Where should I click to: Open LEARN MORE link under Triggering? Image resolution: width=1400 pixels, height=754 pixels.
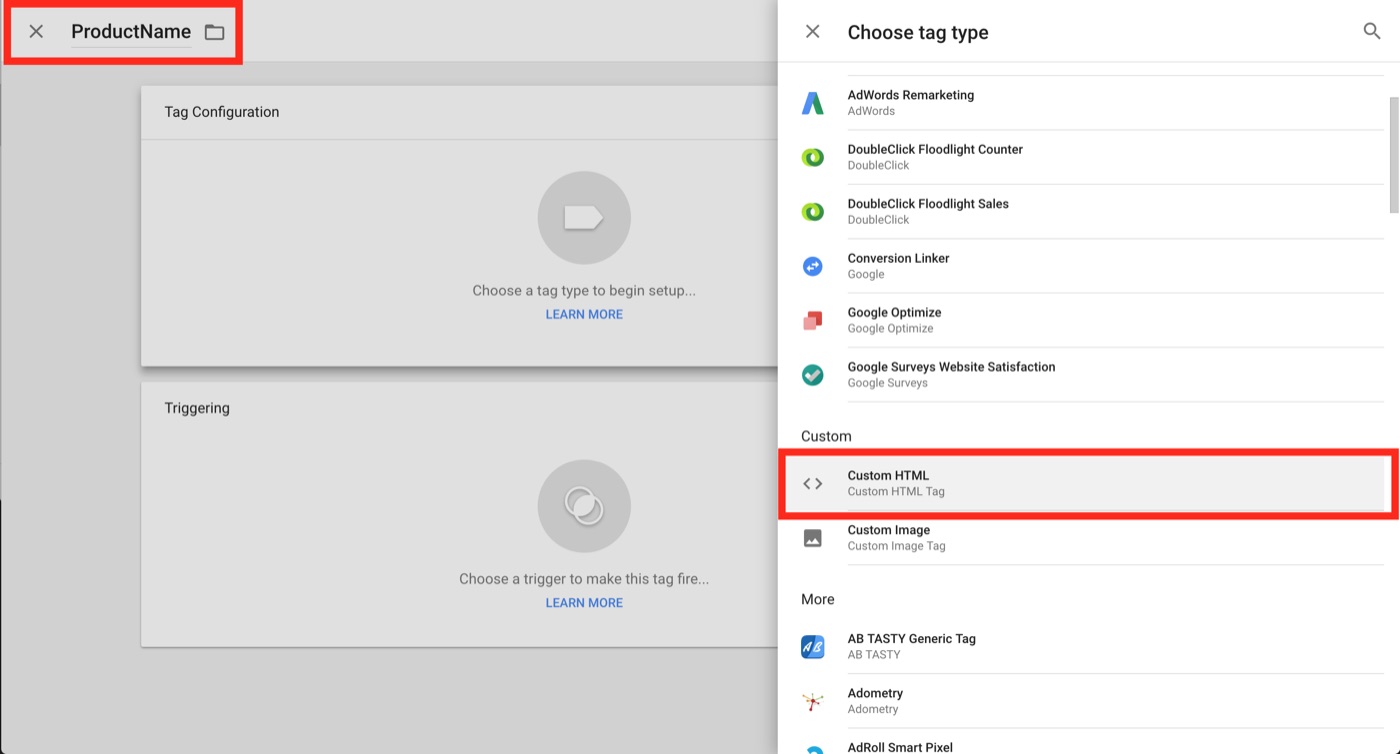(584, 602)
